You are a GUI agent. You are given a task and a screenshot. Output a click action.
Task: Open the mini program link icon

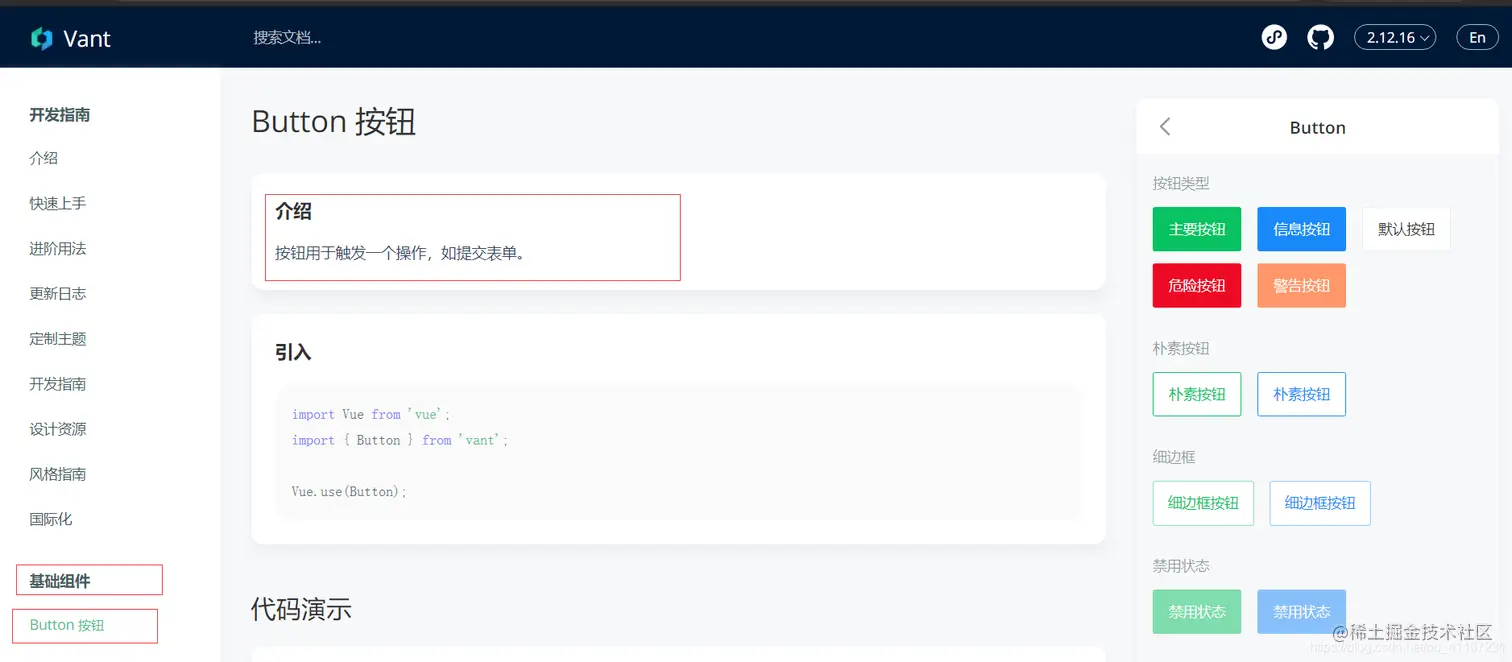(x=1274, y=38)
